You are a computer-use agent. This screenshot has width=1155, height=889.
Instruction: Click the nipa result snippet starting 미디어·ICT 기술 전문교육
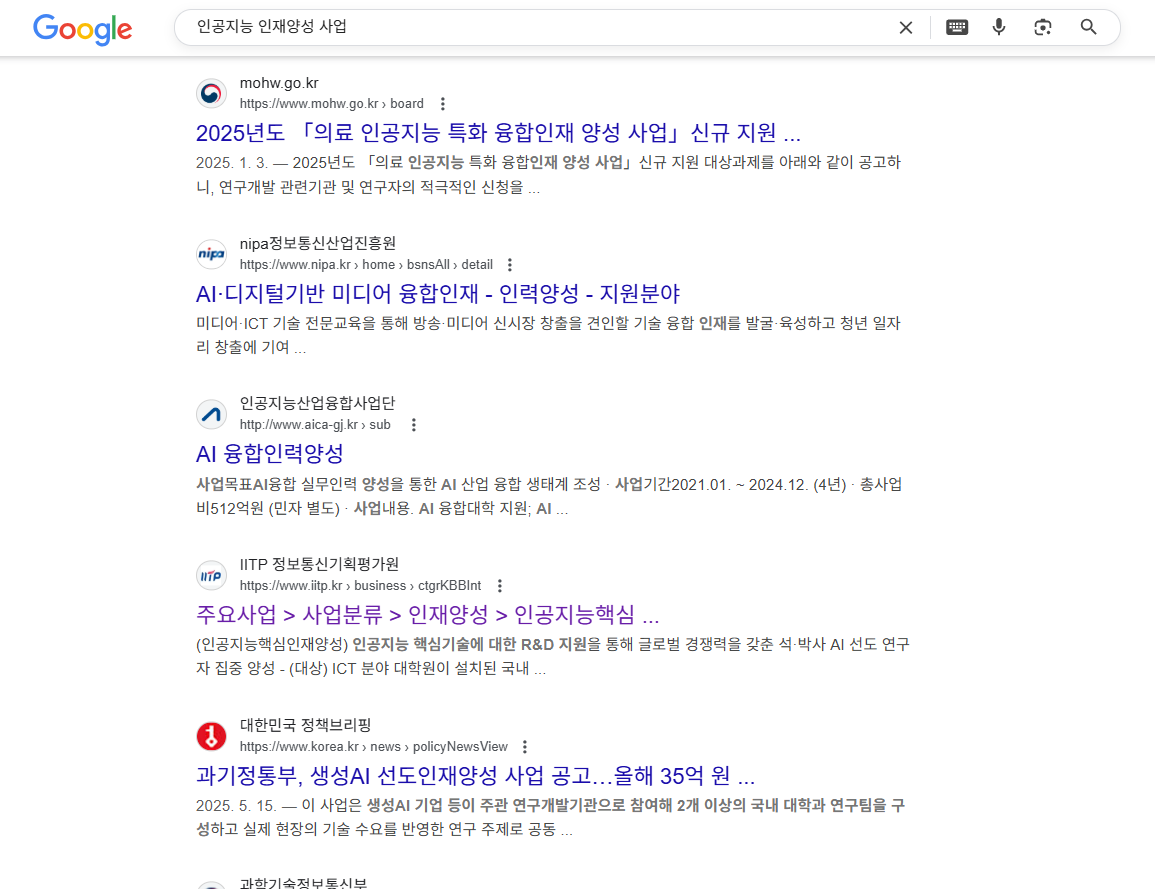(x=549, y=335)
